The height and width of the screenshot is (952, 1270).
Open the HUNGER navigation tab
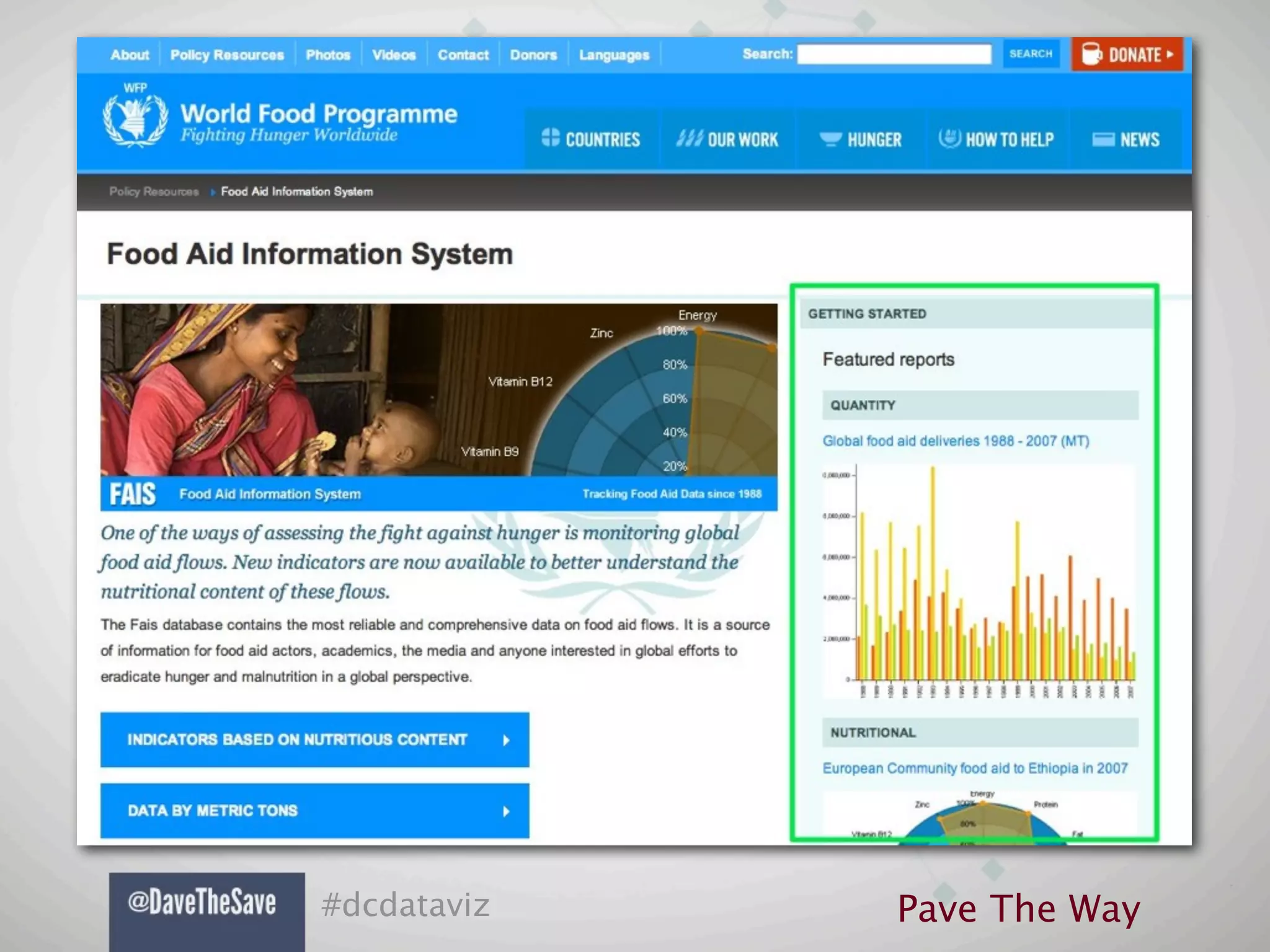860,139
